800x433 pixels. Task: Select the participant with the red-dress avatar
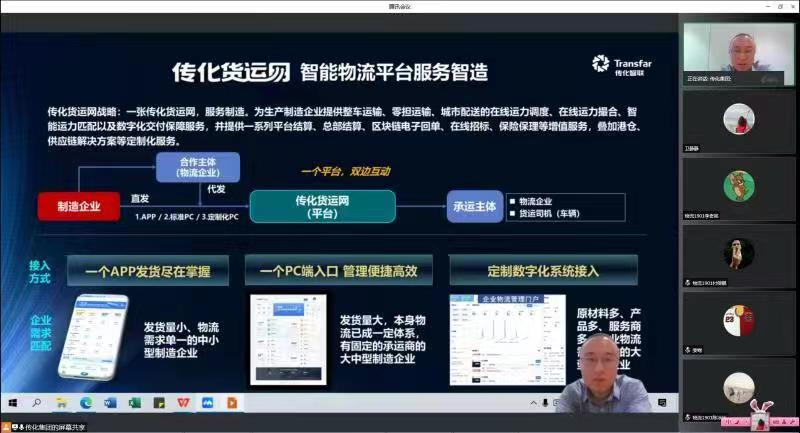739,118
